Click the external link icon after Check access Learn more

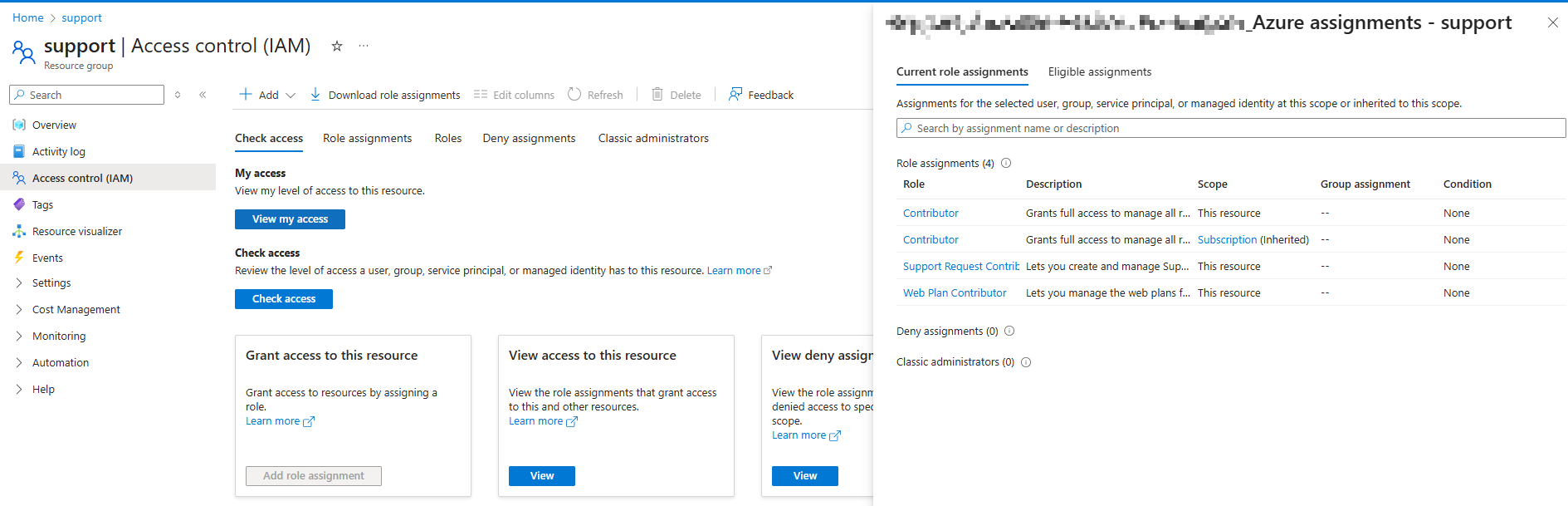tap(768, 271)
